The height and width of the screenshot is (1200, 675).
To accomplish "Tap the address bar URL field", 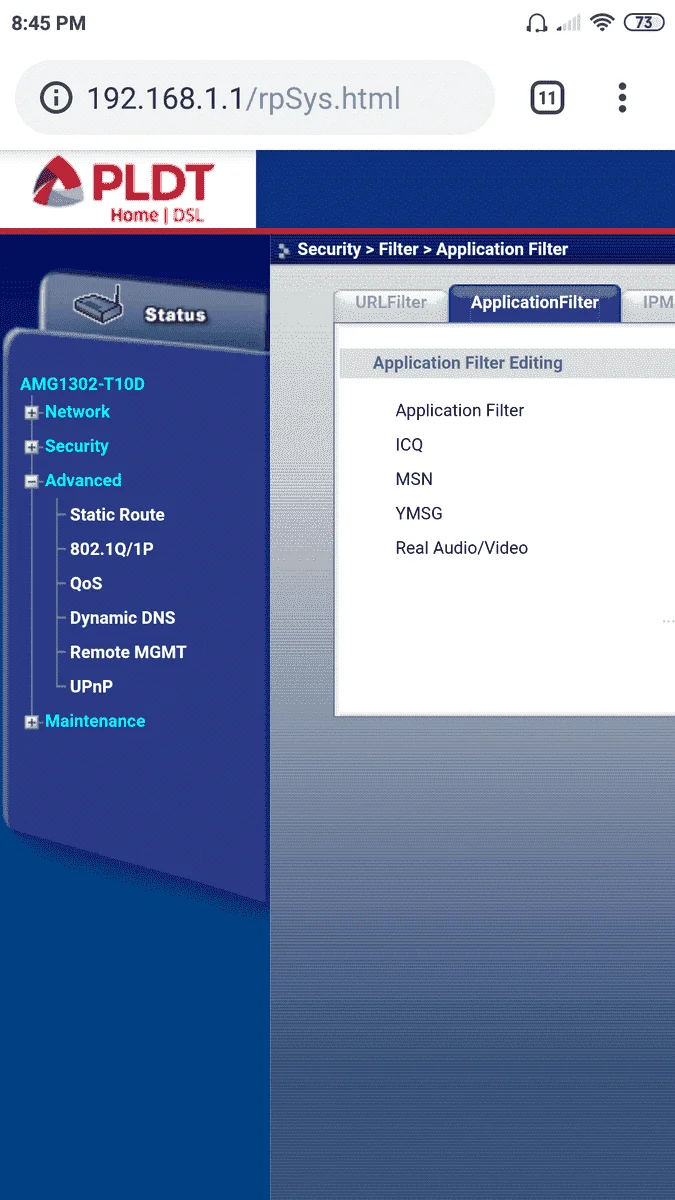I will [255, 98].
